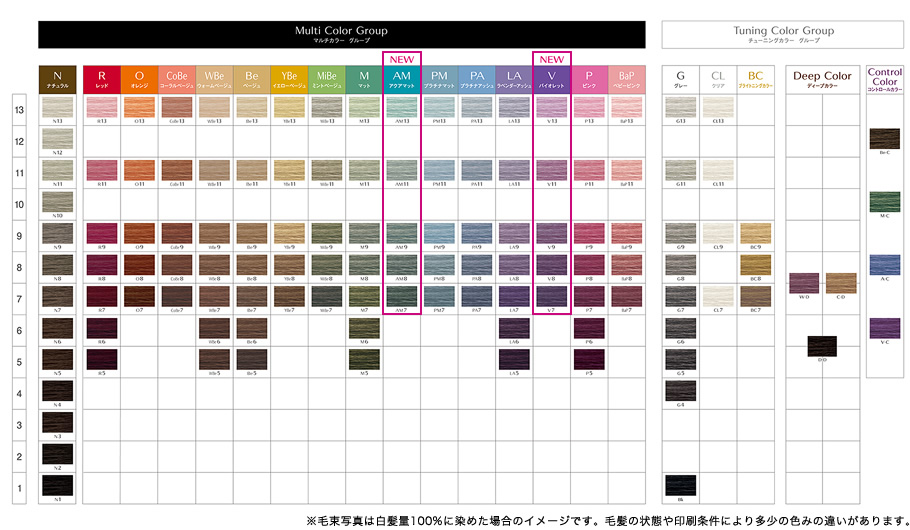This screenshot has height=530, width=910.
Task: Select the LA6 lavender ash swatch
Action: pos(514,328)
